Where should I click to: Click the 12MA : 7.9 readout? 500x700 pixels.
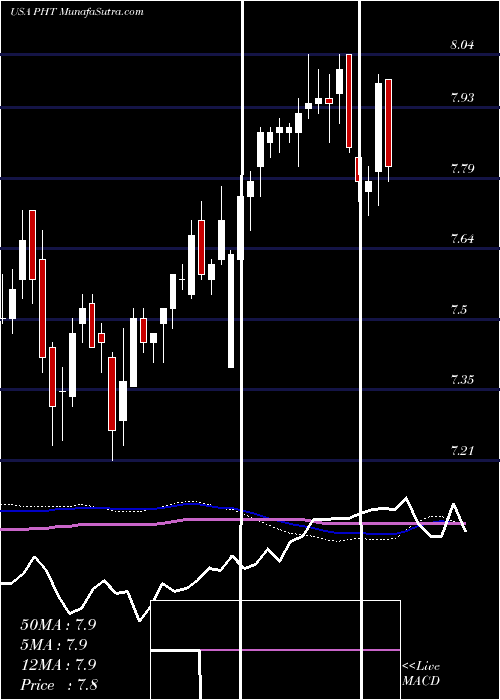58,665
